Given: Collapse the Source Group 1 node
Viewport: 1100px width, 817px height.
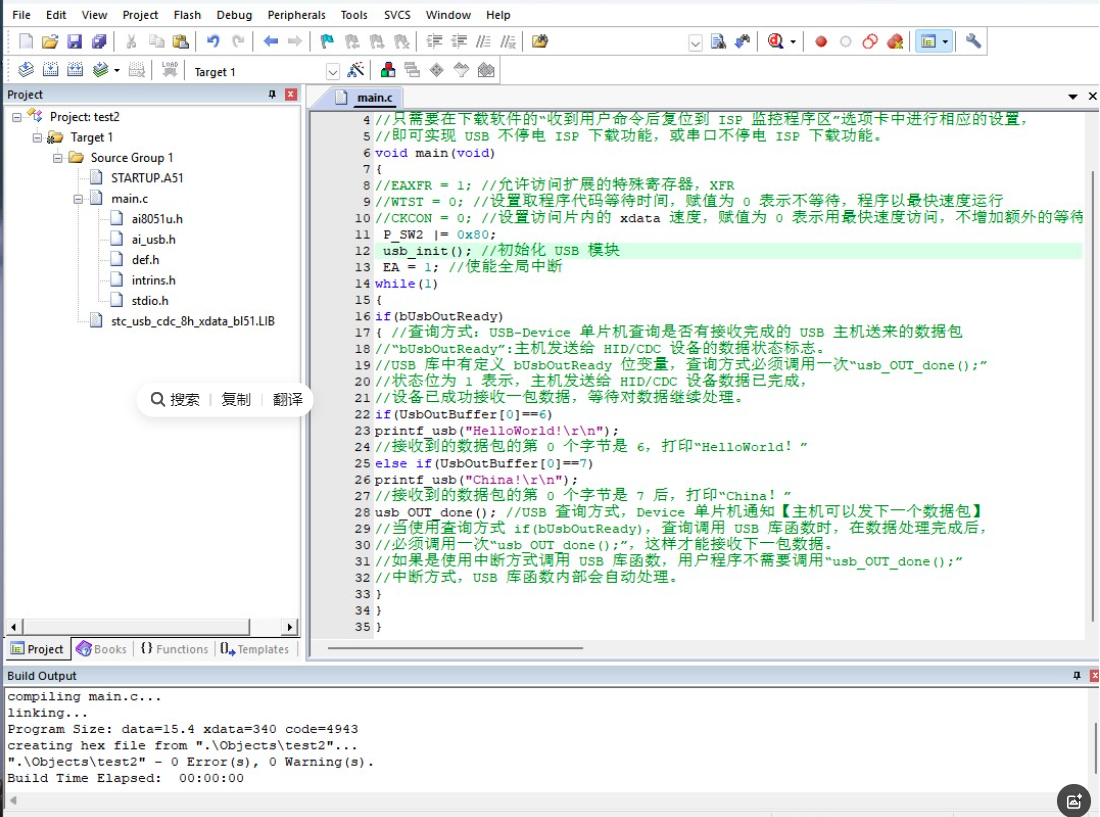Looking at the screenshot, I should (58, 158).
